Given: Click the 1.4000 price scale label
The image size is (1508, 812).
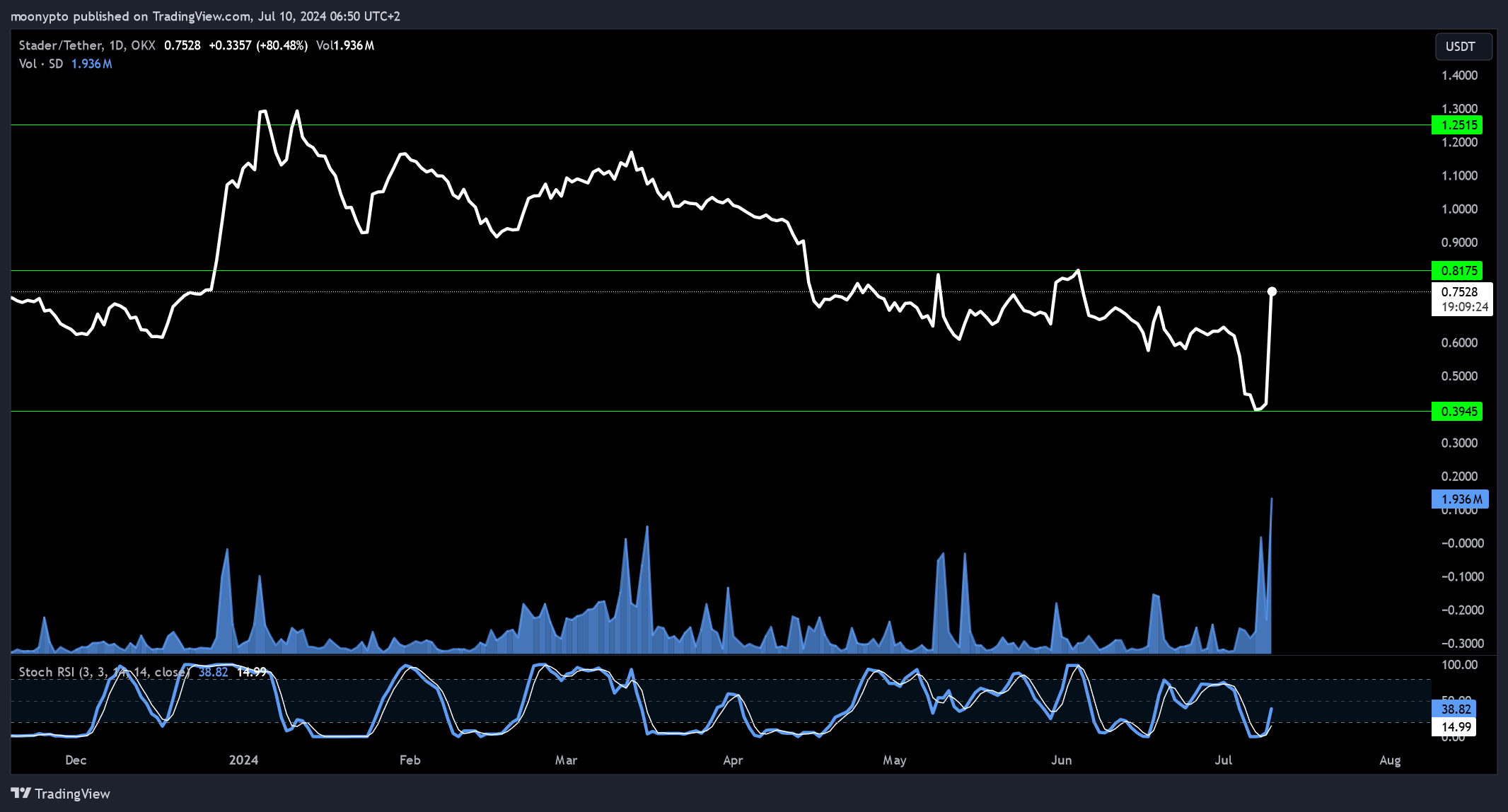Looking at the screenshot, I should [x=1459, y=76].
